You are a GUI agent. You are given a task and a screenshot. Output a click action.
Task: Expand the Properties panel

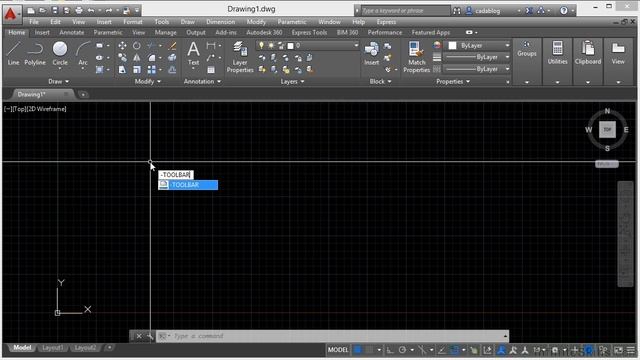(453, 82)
